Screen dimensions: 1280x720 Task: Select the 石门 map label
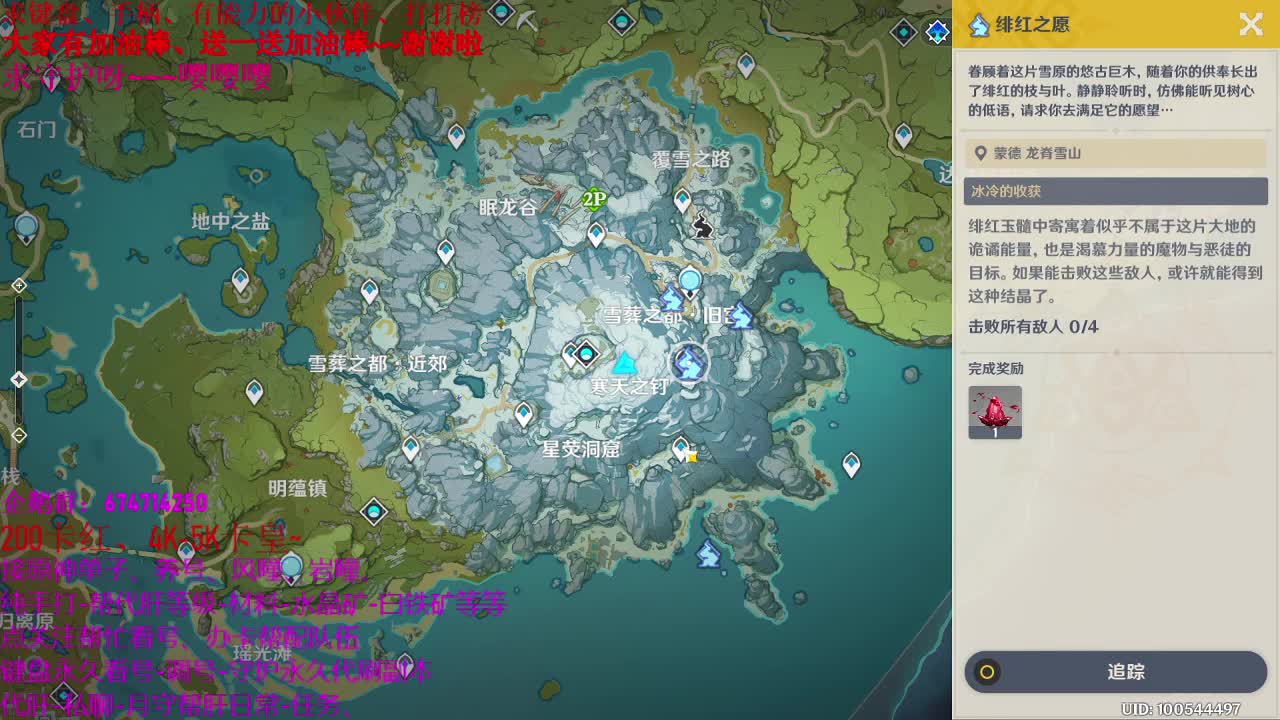38,129
